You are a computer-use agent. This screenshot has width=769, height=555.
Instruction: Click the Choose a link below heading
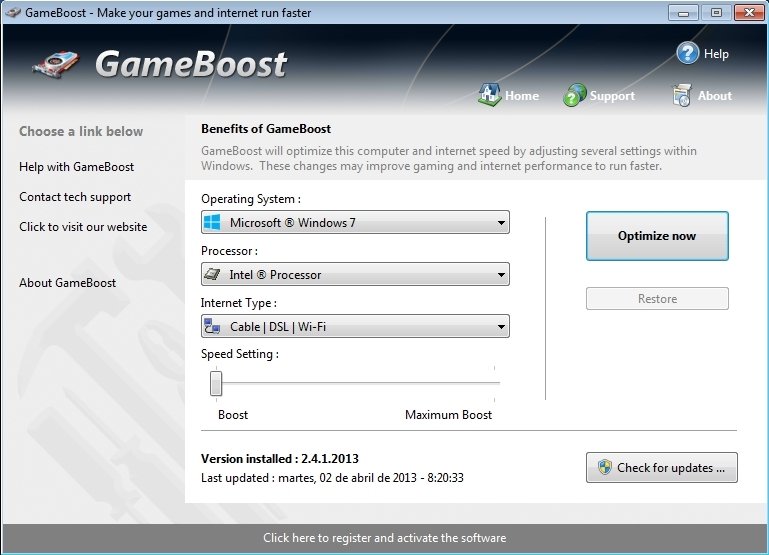81,131
